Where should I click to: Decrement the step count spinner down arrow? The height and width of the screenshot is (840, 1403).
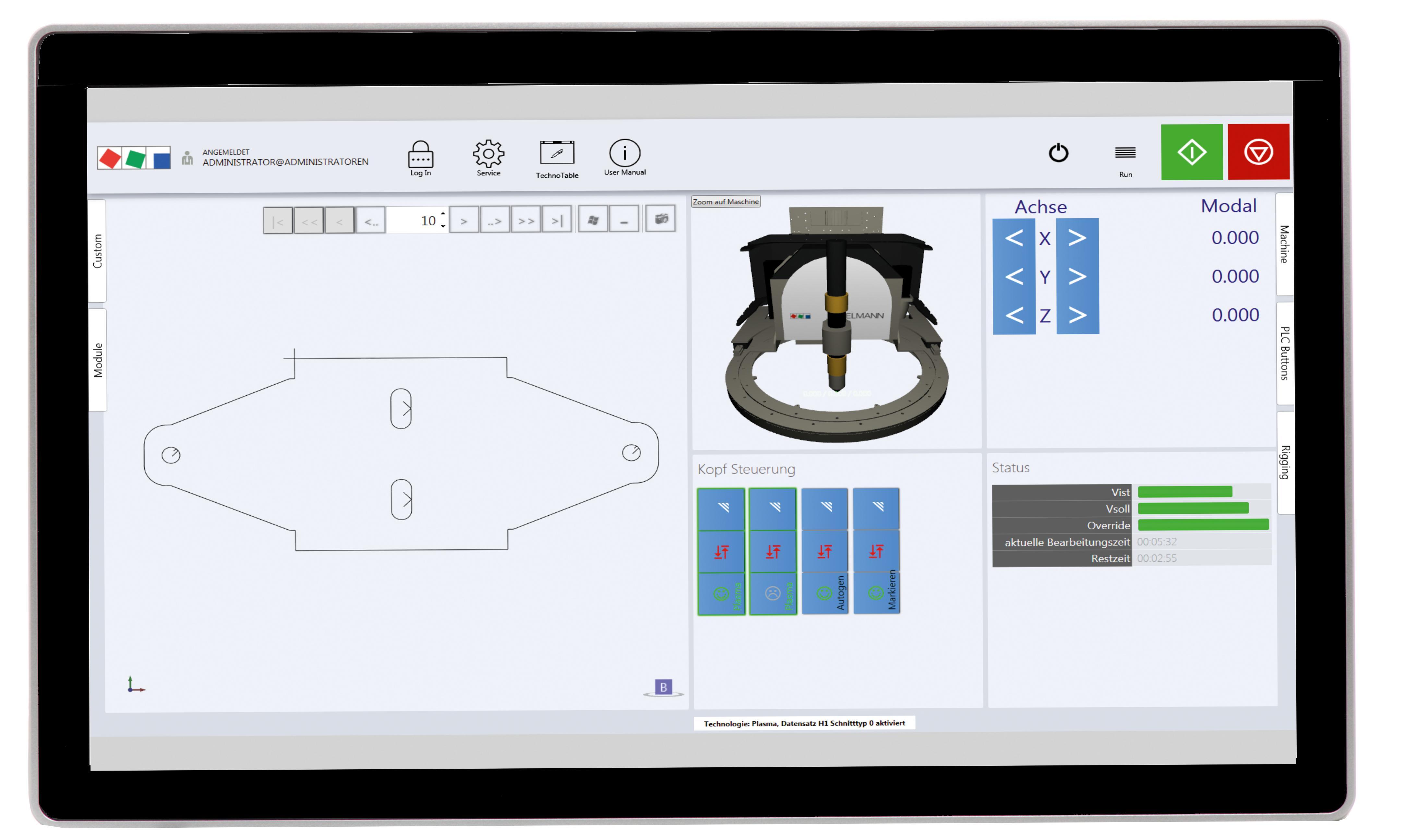tap(443, 226)
